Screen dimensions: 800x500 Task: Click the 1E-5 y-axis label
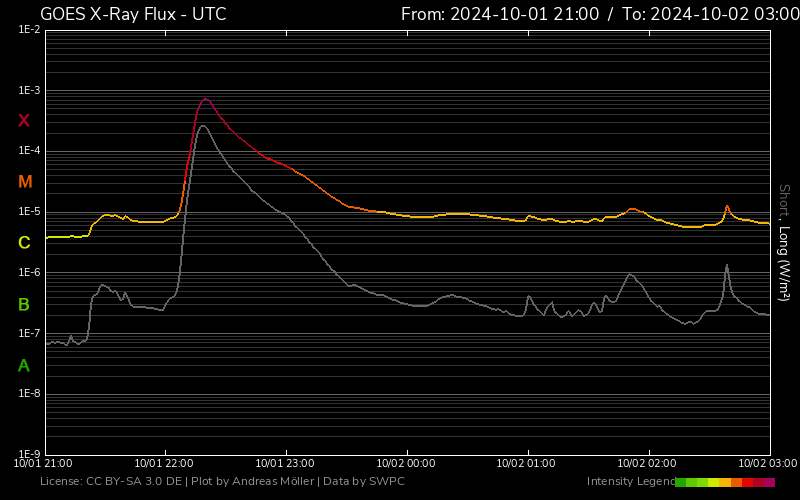click(x=29, y=211)
